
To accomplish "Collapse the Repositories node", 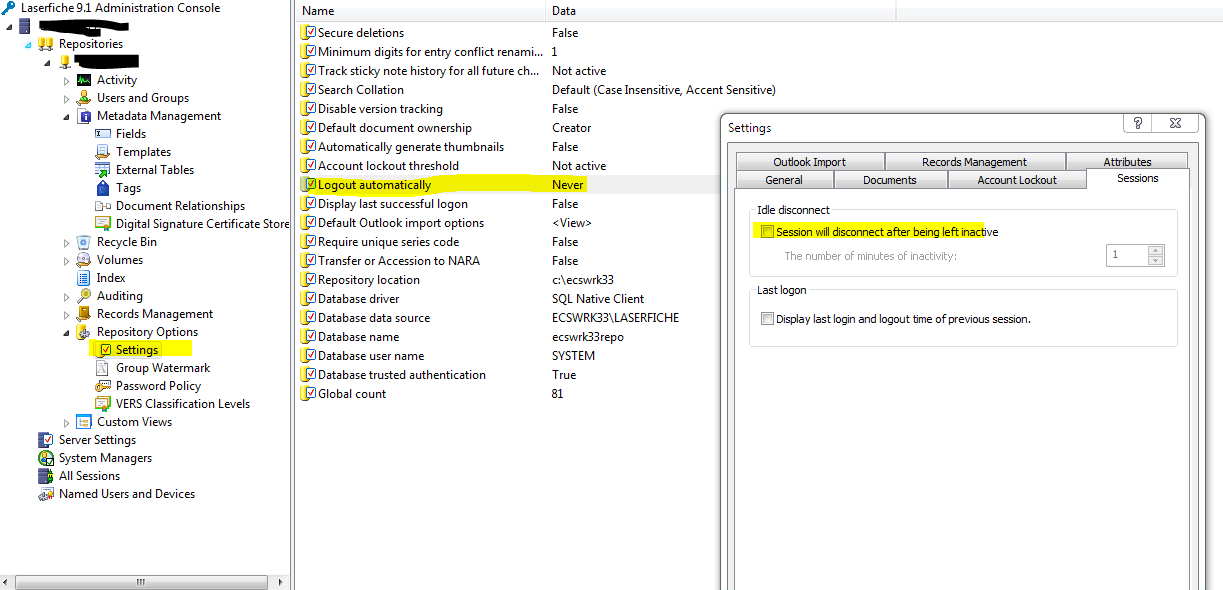I will click(29, 44).
